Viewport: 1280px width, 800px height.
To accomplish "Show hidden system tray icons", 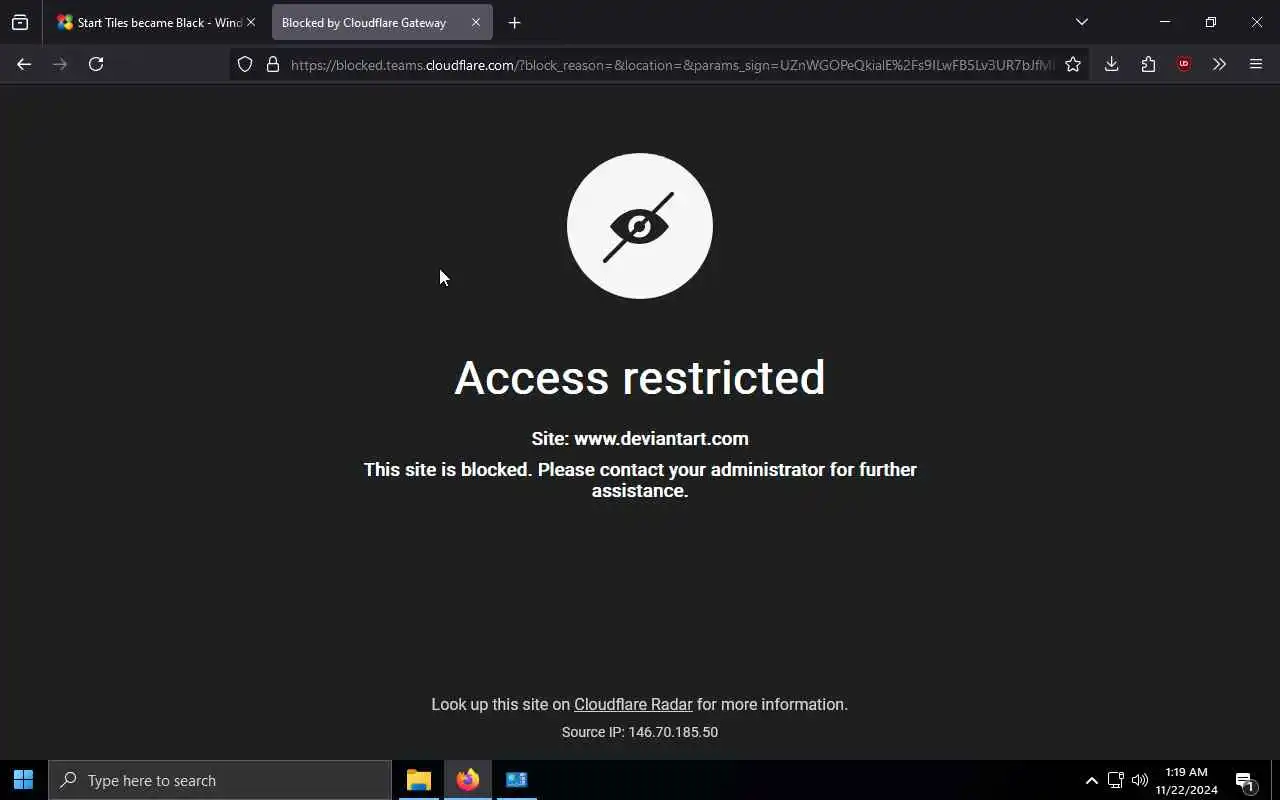I will pos(1091,781).
